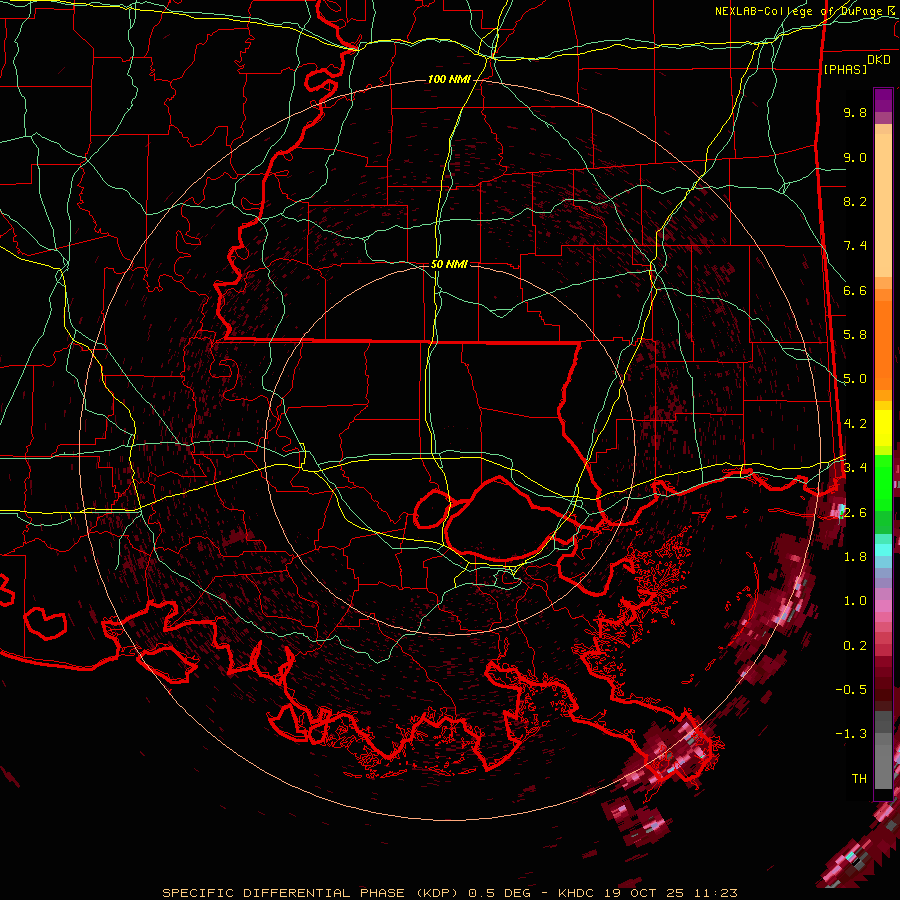Viewport: 900px width, 900px height.
Task: Click the 100 NMI range ring label
Action: click(x=449, y=79)
